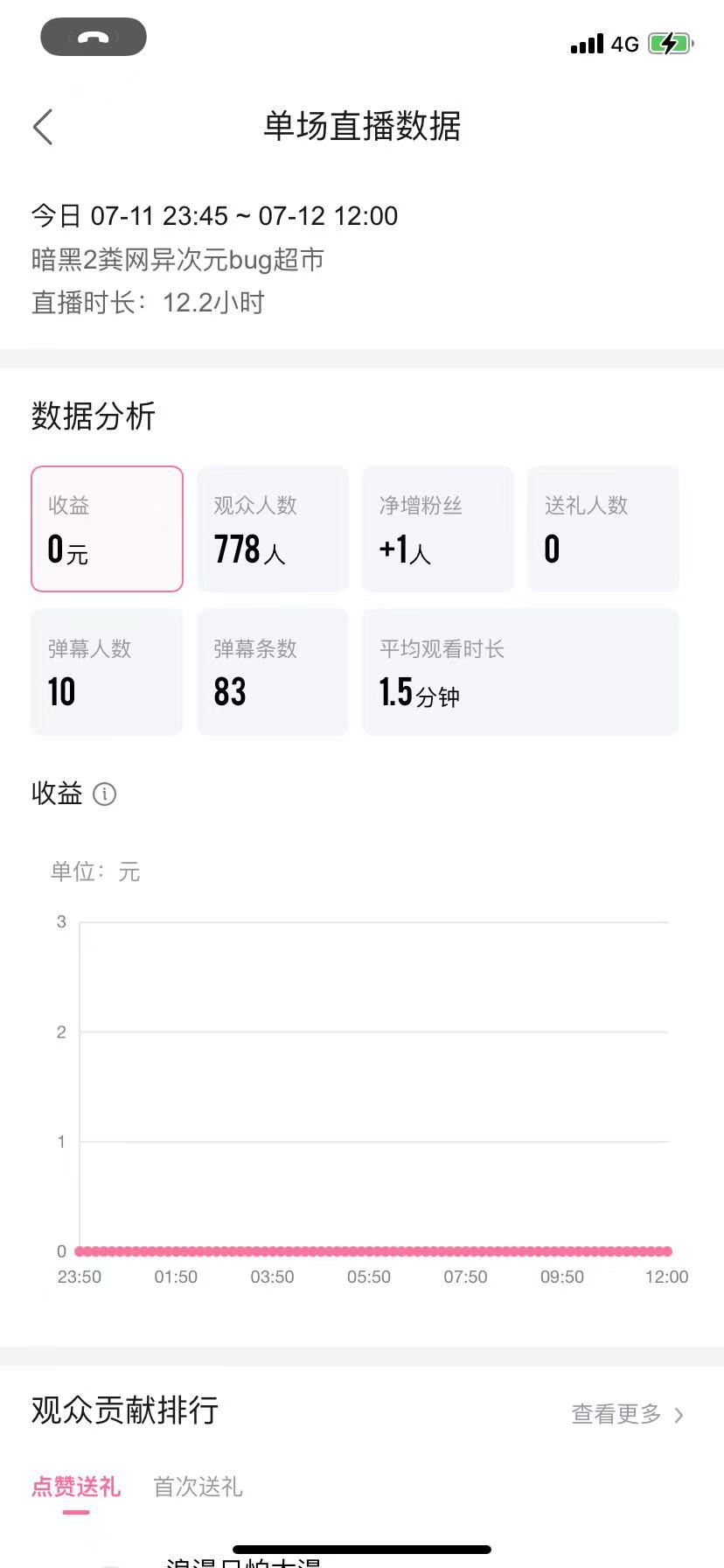The image size is (724, 1568).
Task: Pick the 弹幕条数 stat card
Action: pyautogui.click(x=273, y=672)
